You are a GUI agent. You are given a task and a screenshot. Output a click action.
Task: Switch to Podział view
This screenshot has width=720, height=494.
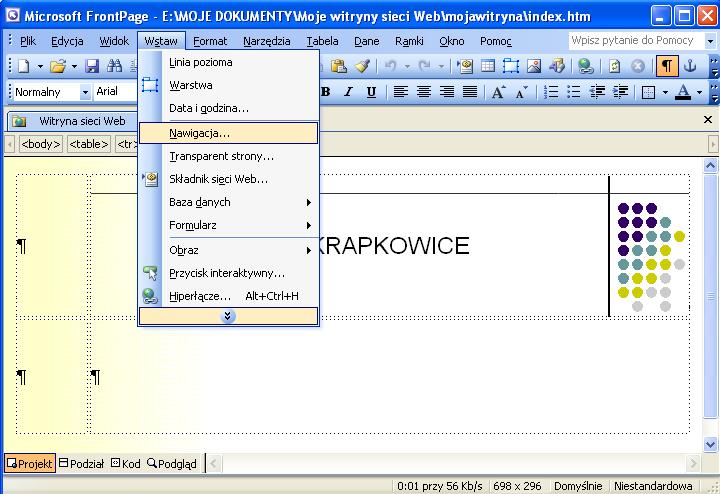[x=82, y=464]
